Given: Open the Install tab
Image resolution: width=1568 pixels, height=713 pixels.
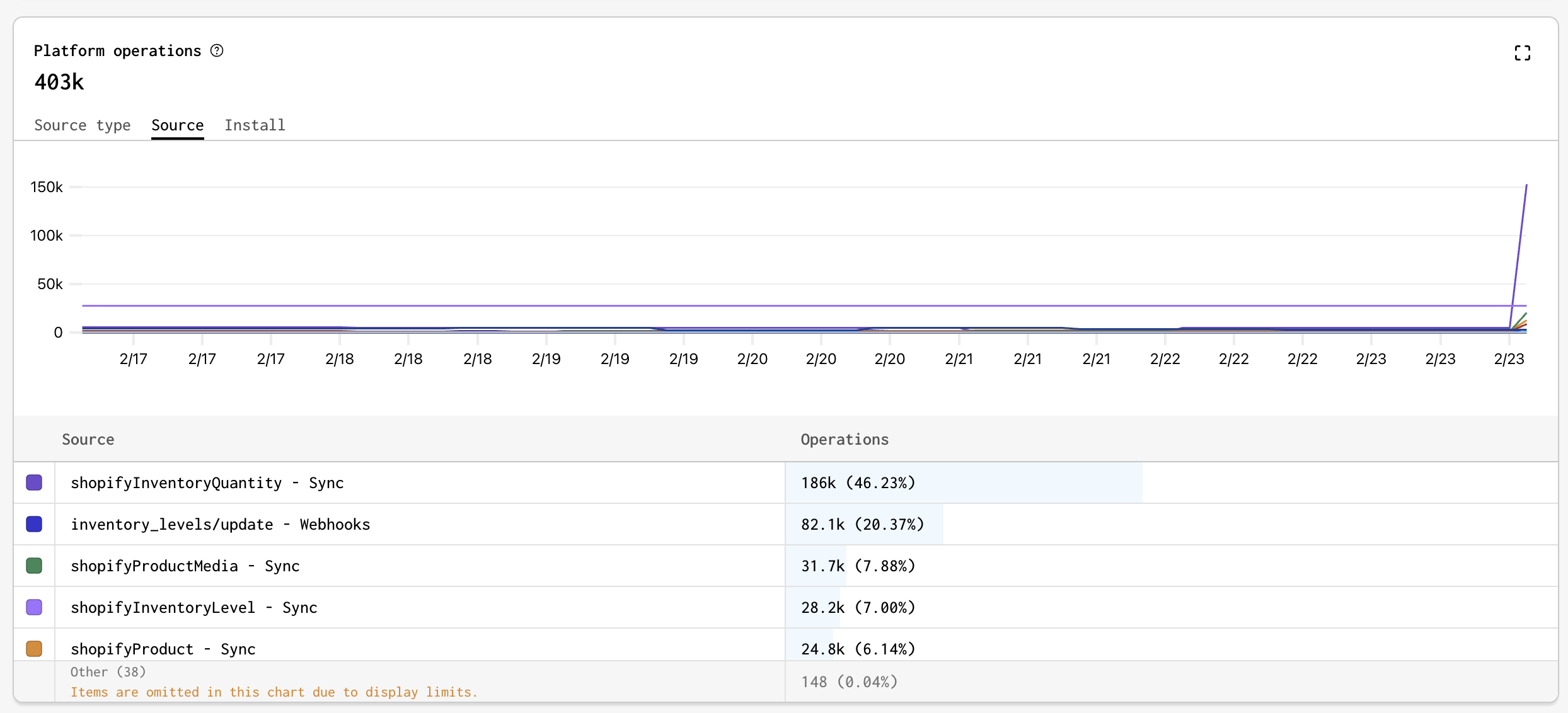Looking at the screenshot, I should [x=255, y=125].
